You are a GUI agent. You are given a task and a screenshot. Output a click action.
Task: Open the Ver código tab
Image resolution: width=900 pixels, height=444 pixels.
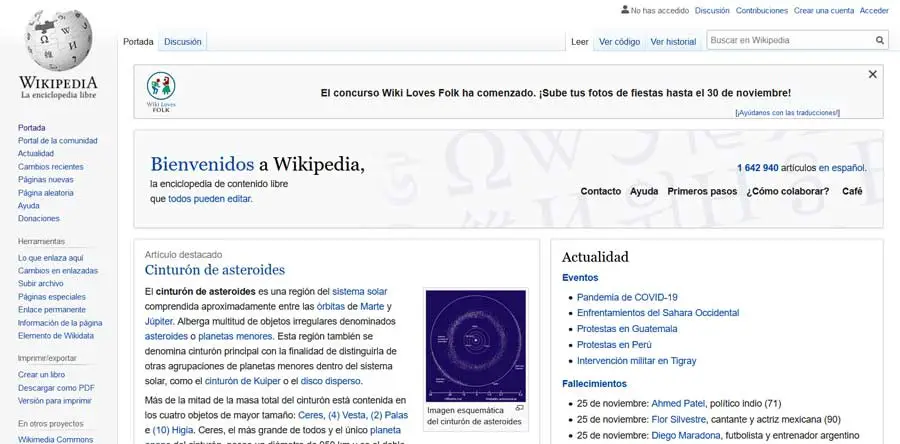click(x=619, y=42)
